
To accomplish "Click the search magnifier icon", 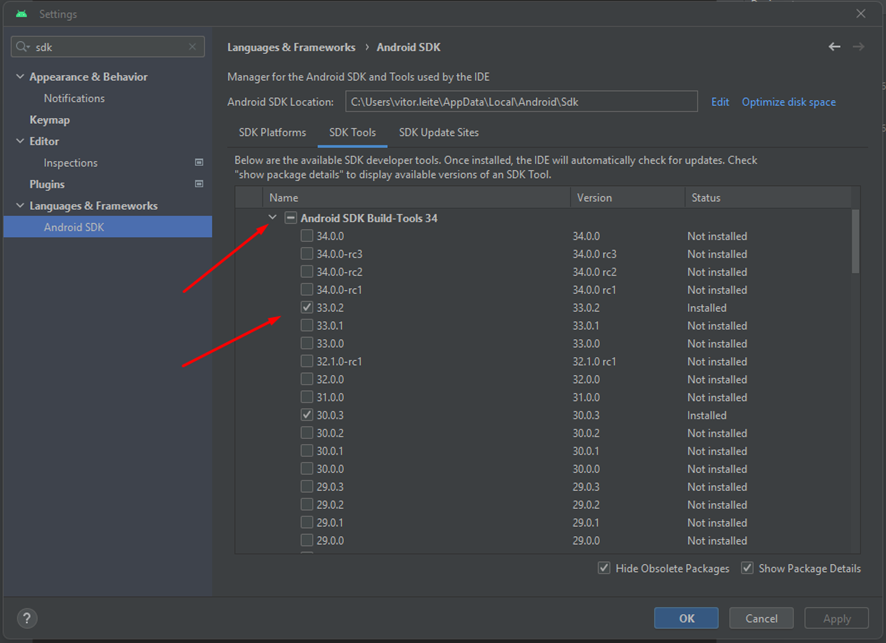I will coord(22,47).
